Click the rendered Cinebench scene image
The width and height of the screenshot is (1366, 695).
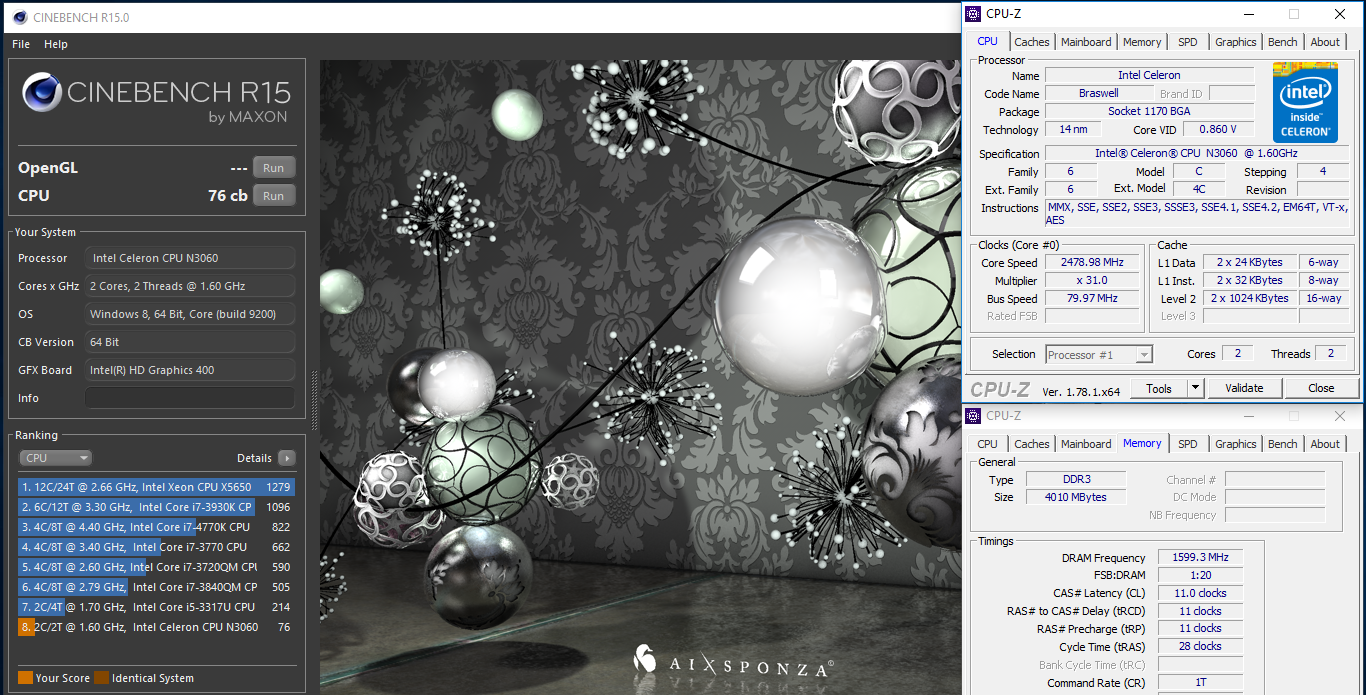point(640,377)
